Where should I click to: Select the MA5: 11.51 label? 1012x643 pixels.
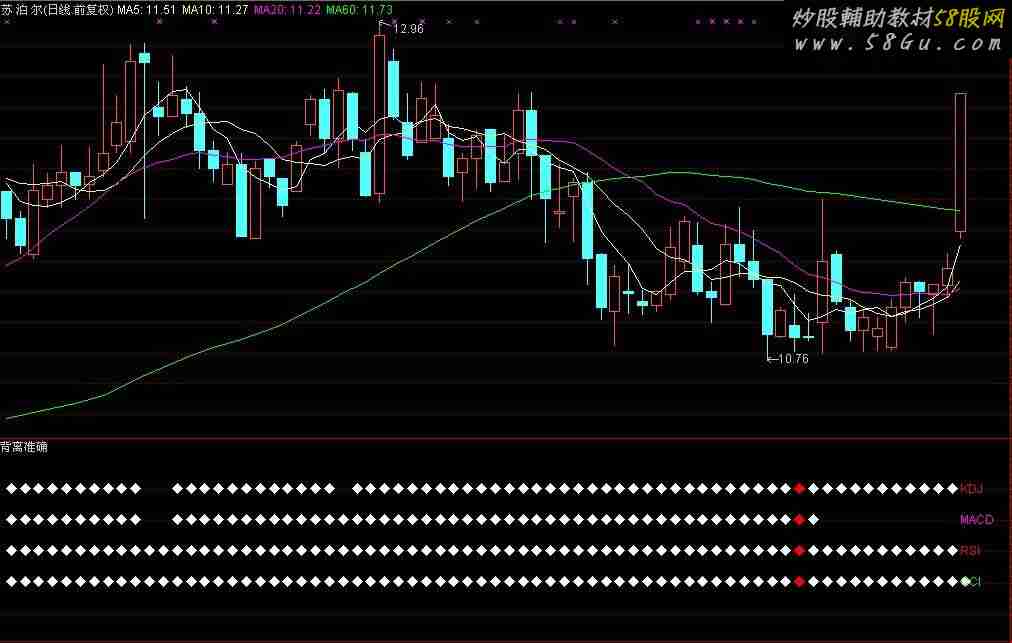[x=147, y=10]
